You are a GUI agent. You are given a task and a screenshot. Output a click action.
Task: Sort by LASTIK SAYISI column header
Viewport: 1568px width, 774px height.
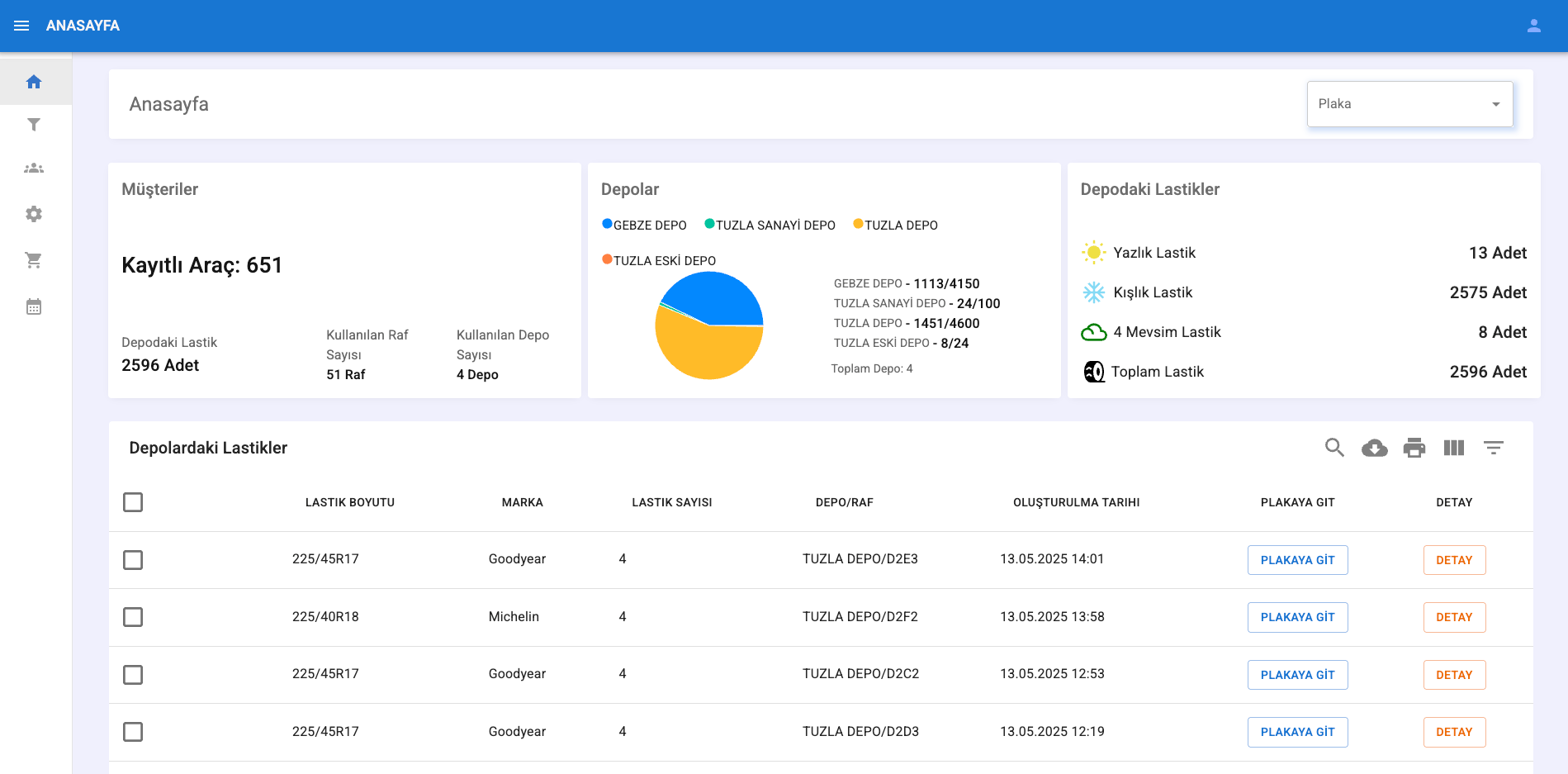(672, 502)
